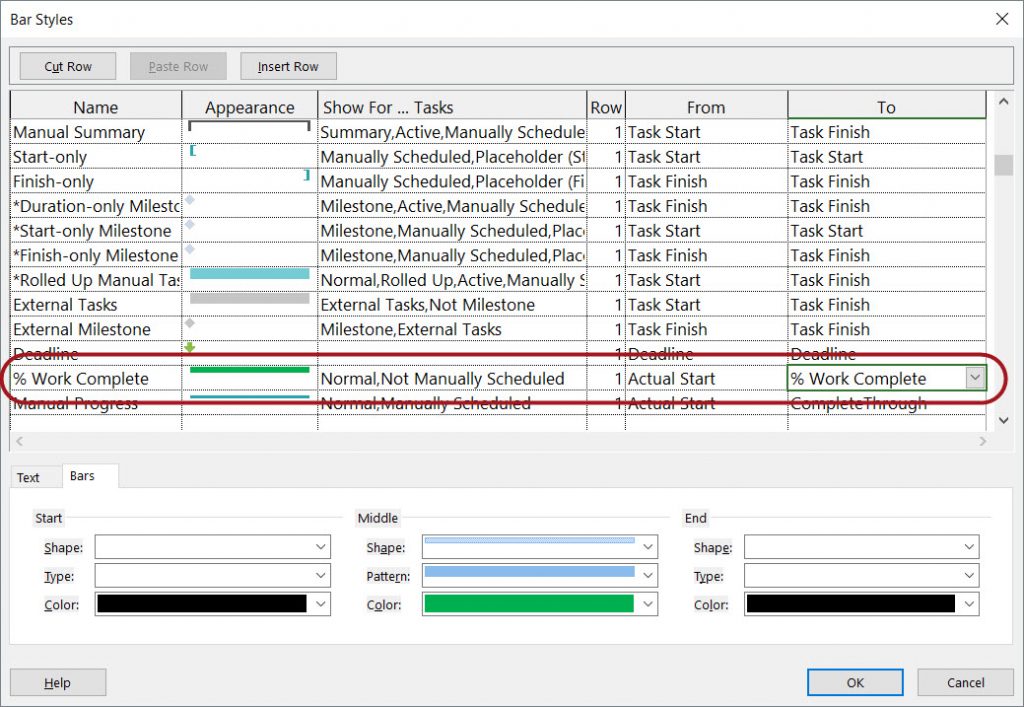Select the *Finish-only Milestone name cell
1024x707 pixels.
pos(96,255)
